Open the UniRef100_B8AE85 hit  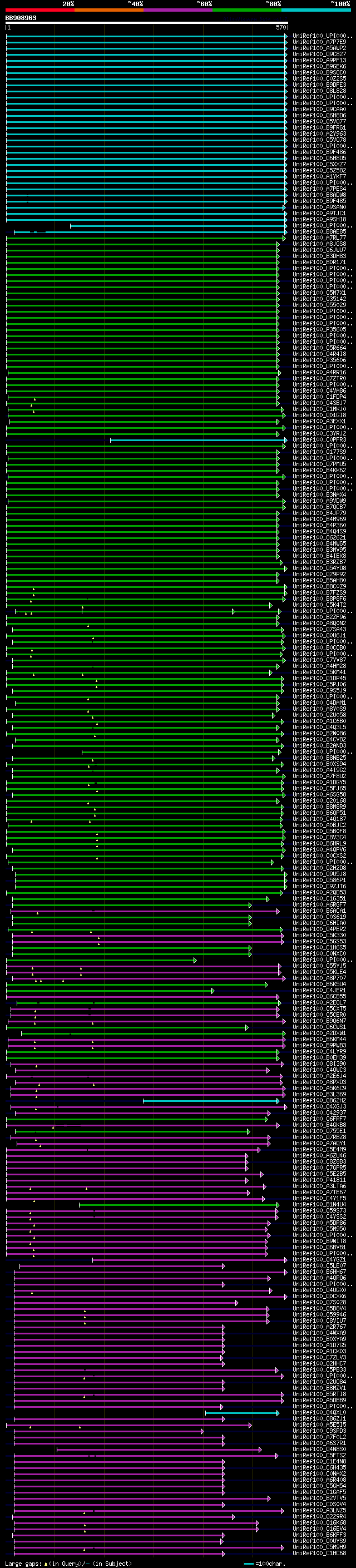click(319, 232)
